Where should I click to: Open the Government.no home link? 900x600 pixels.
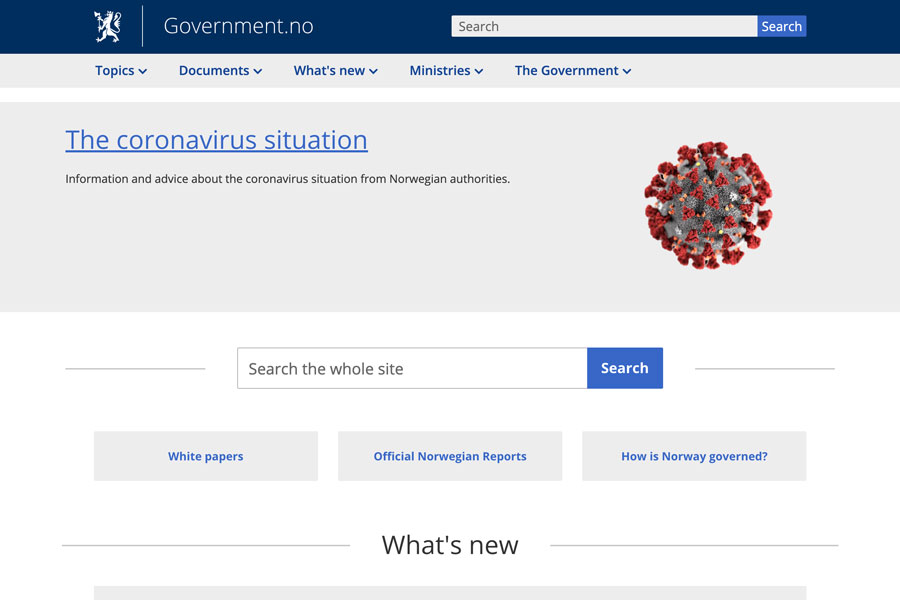238,26
